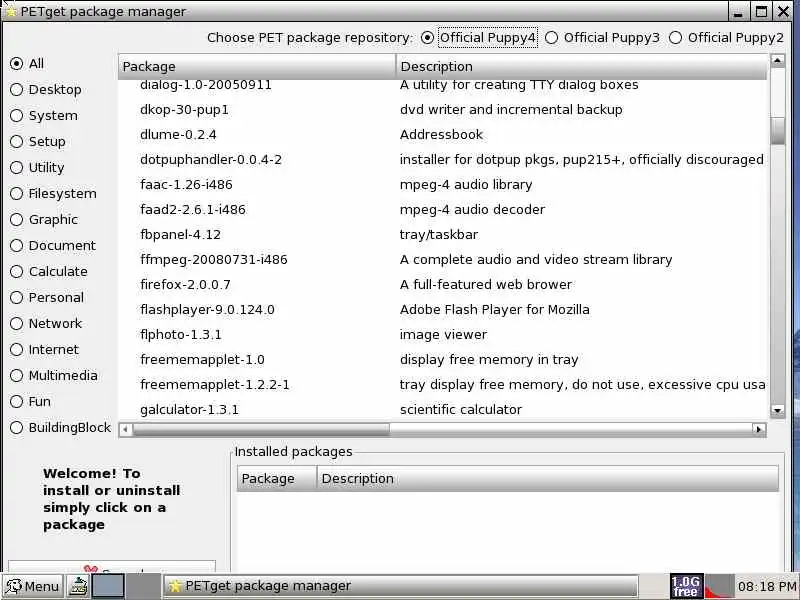
Task: Click the horizontal scroll-right arrow
Action: click(759, 430)
